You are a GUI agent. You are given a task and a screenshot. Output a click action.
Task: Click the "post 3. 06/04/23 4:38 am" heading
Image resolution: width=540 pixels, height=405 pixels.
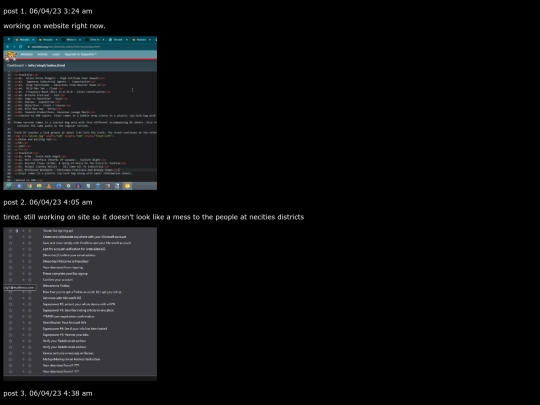point(48,393)
